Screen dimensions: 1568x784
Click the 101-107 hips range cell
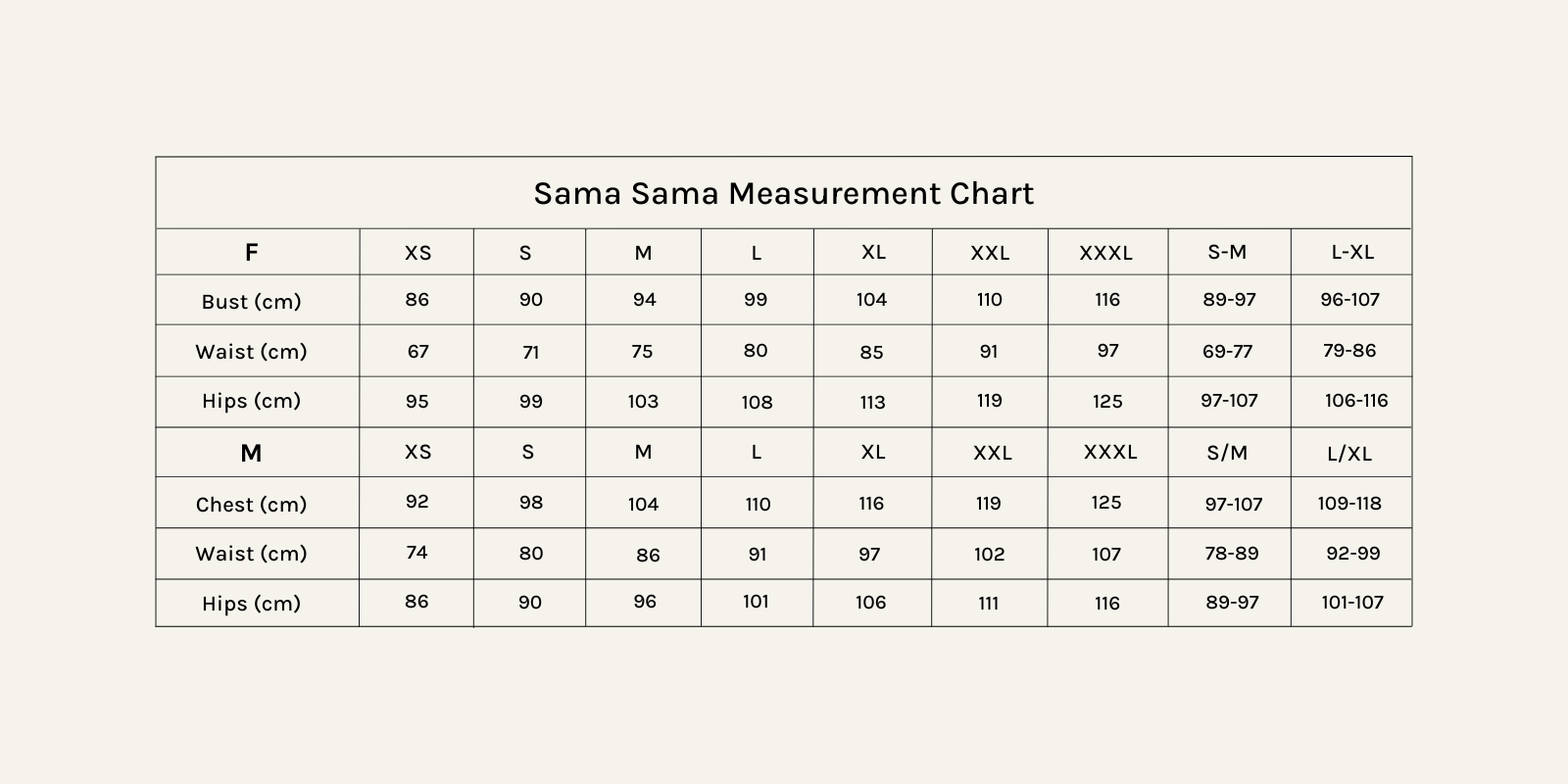1352,603
